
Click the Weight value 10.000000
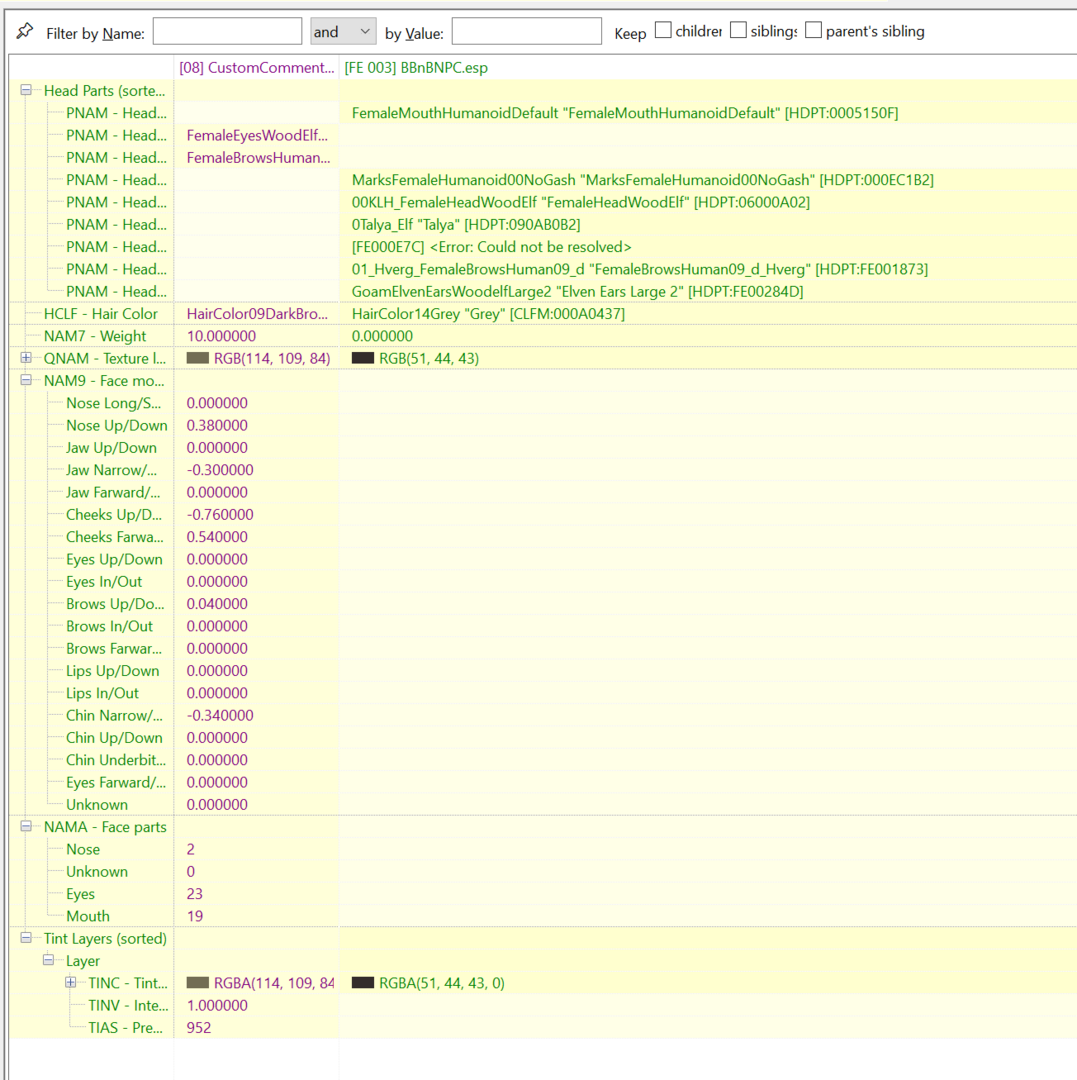(x=221, y=336)
